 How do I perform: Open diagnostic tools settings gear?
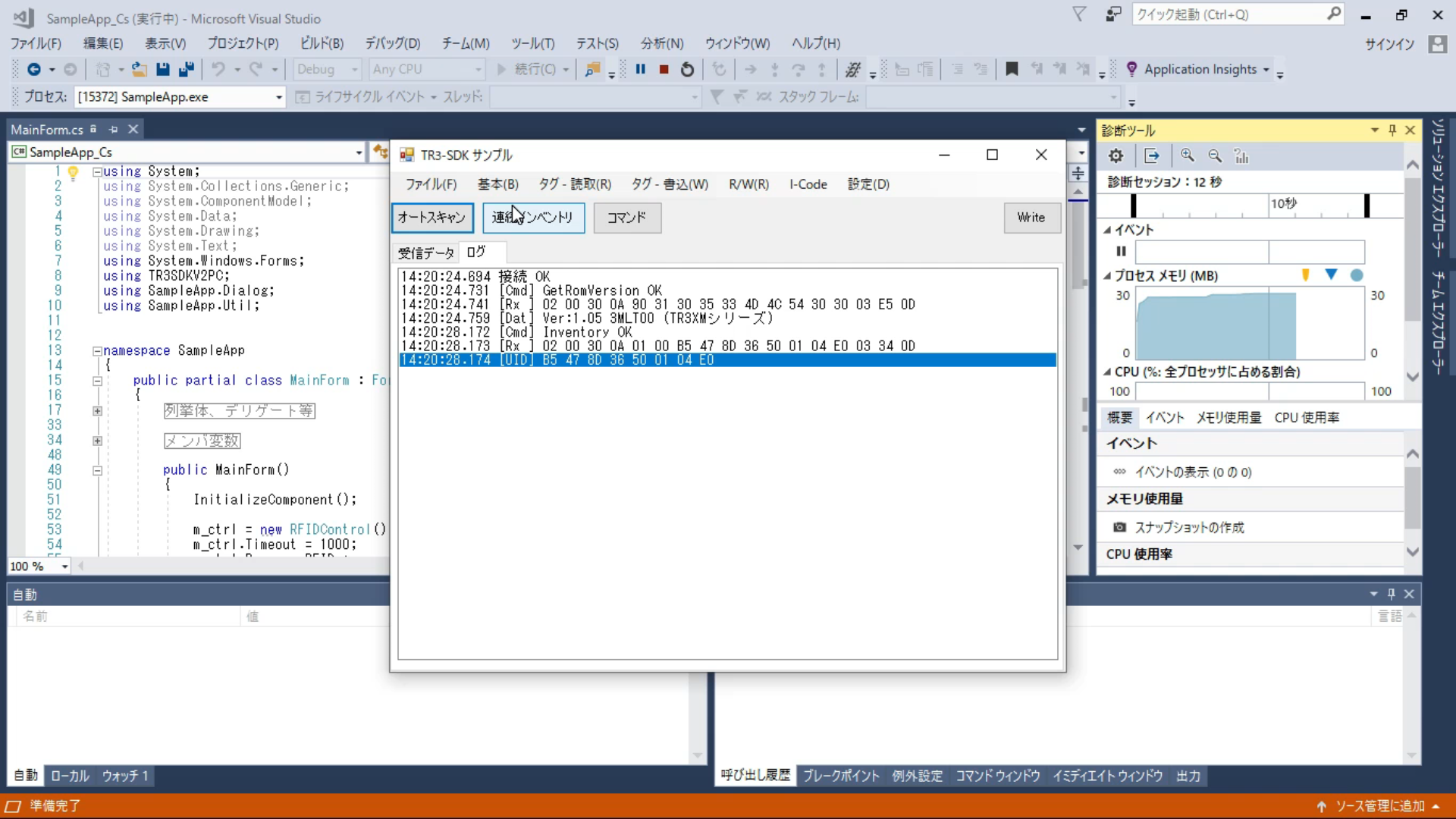pyautogui.click(x=1116, y=156)
